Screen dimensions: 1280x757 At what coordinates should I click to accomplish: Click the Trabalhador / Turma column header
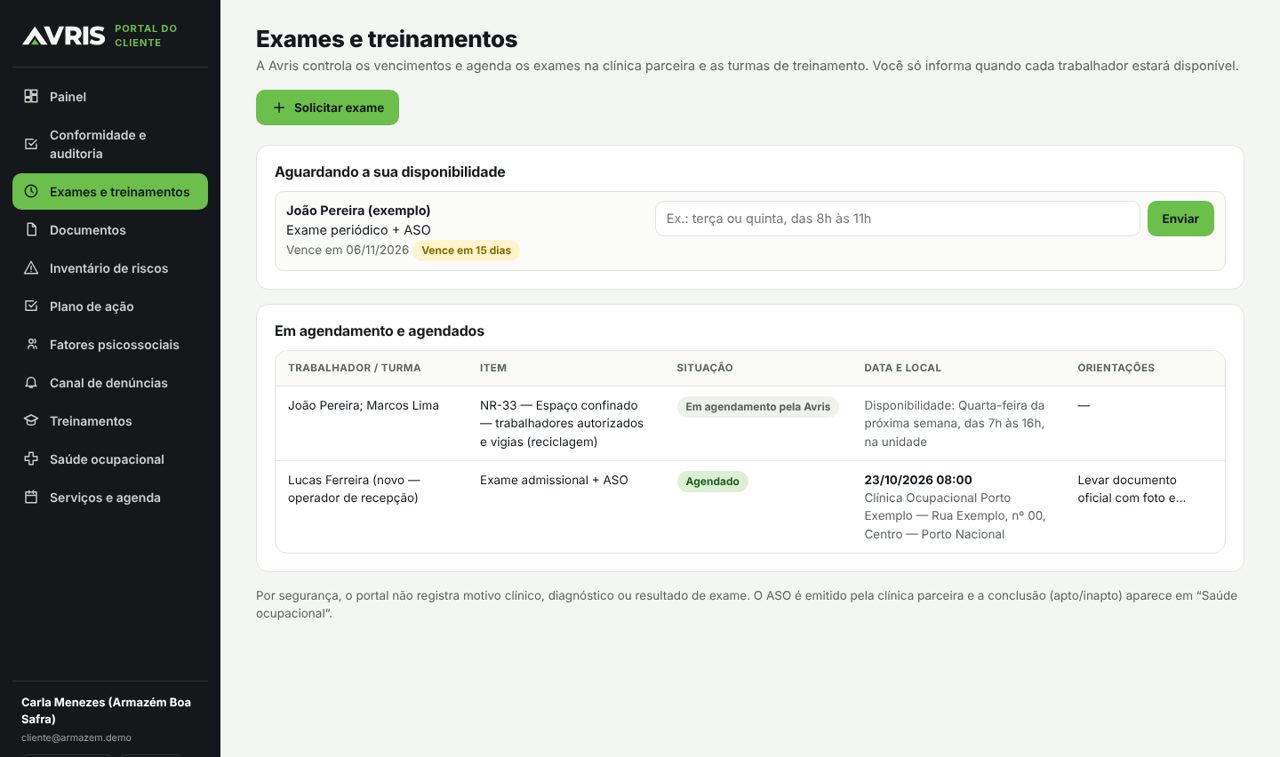click(x=354, y=368)
